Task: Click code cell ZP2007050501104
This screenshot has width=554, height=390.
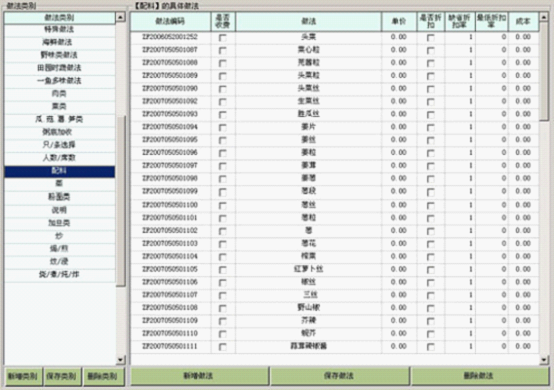Action: [x=170, y=256]
